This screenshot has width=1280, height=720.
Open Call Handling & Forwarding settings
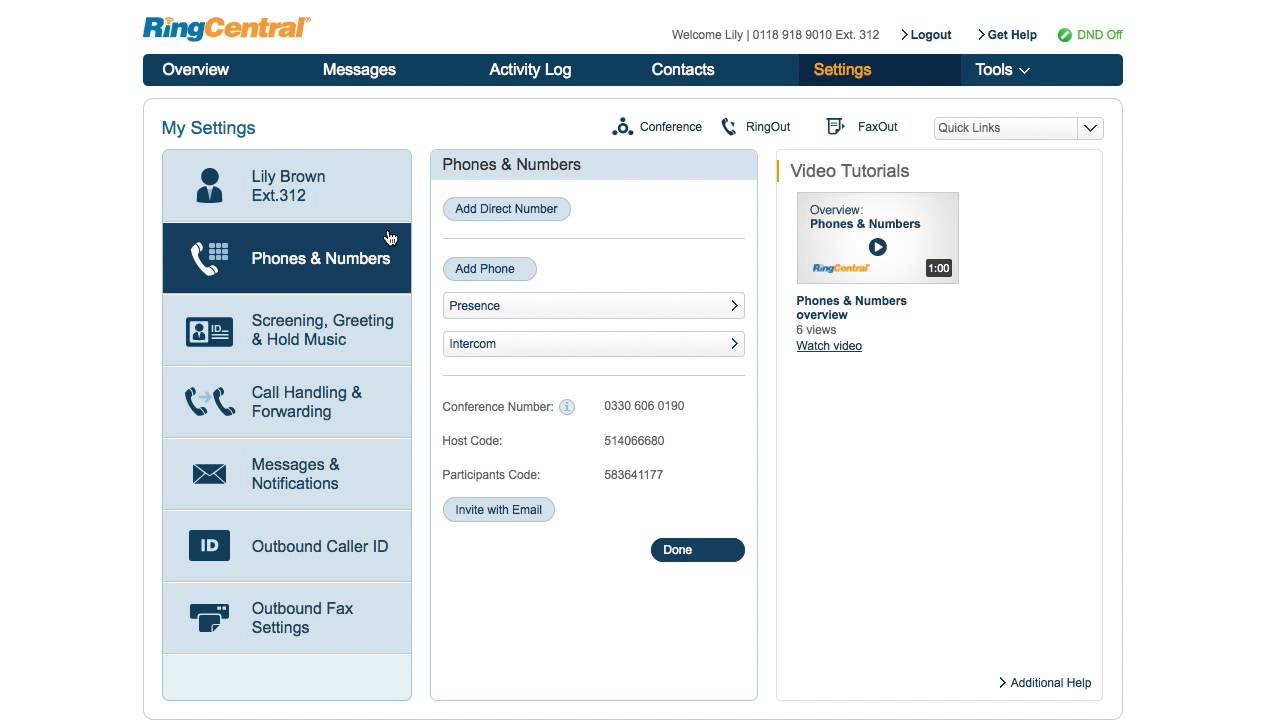click(x=287, y=402)
